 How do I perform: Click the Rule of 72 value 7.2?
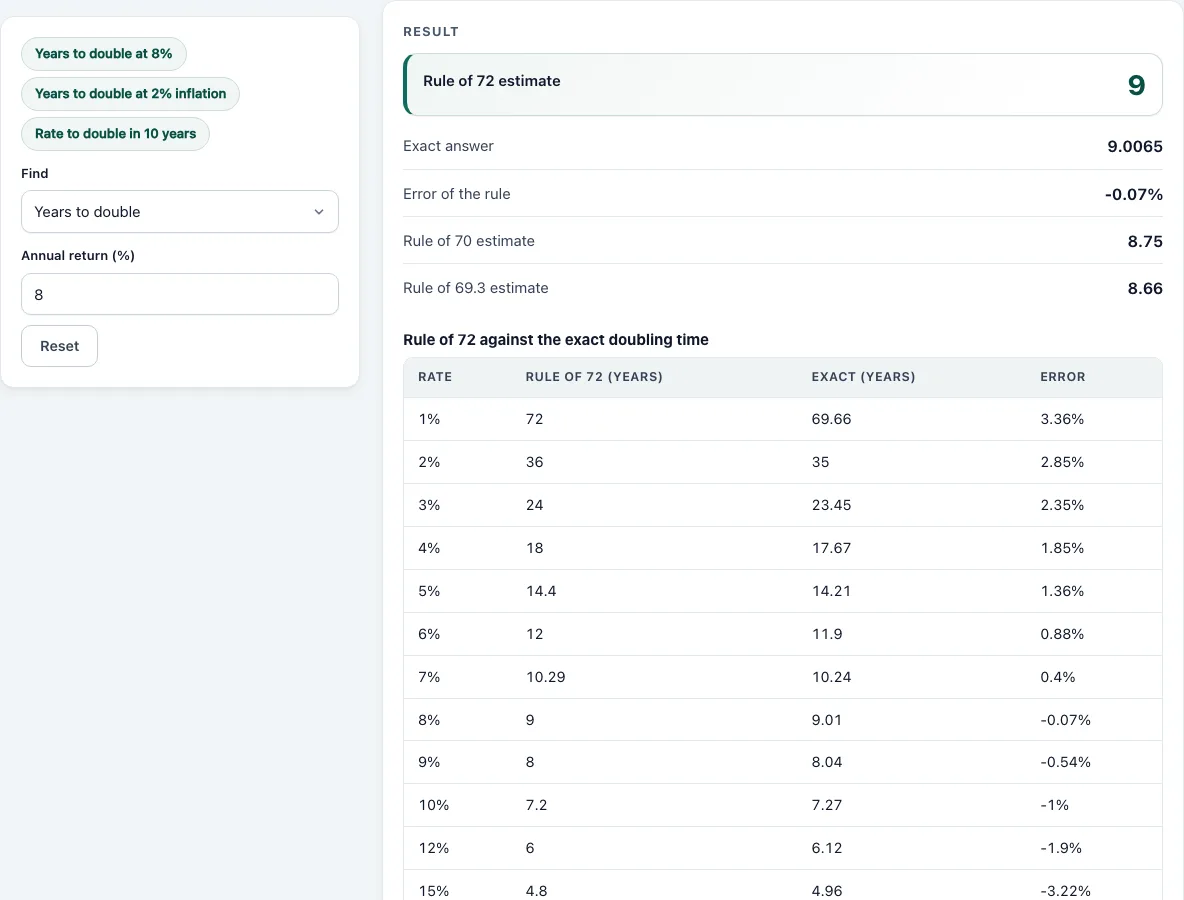(536, 806)
